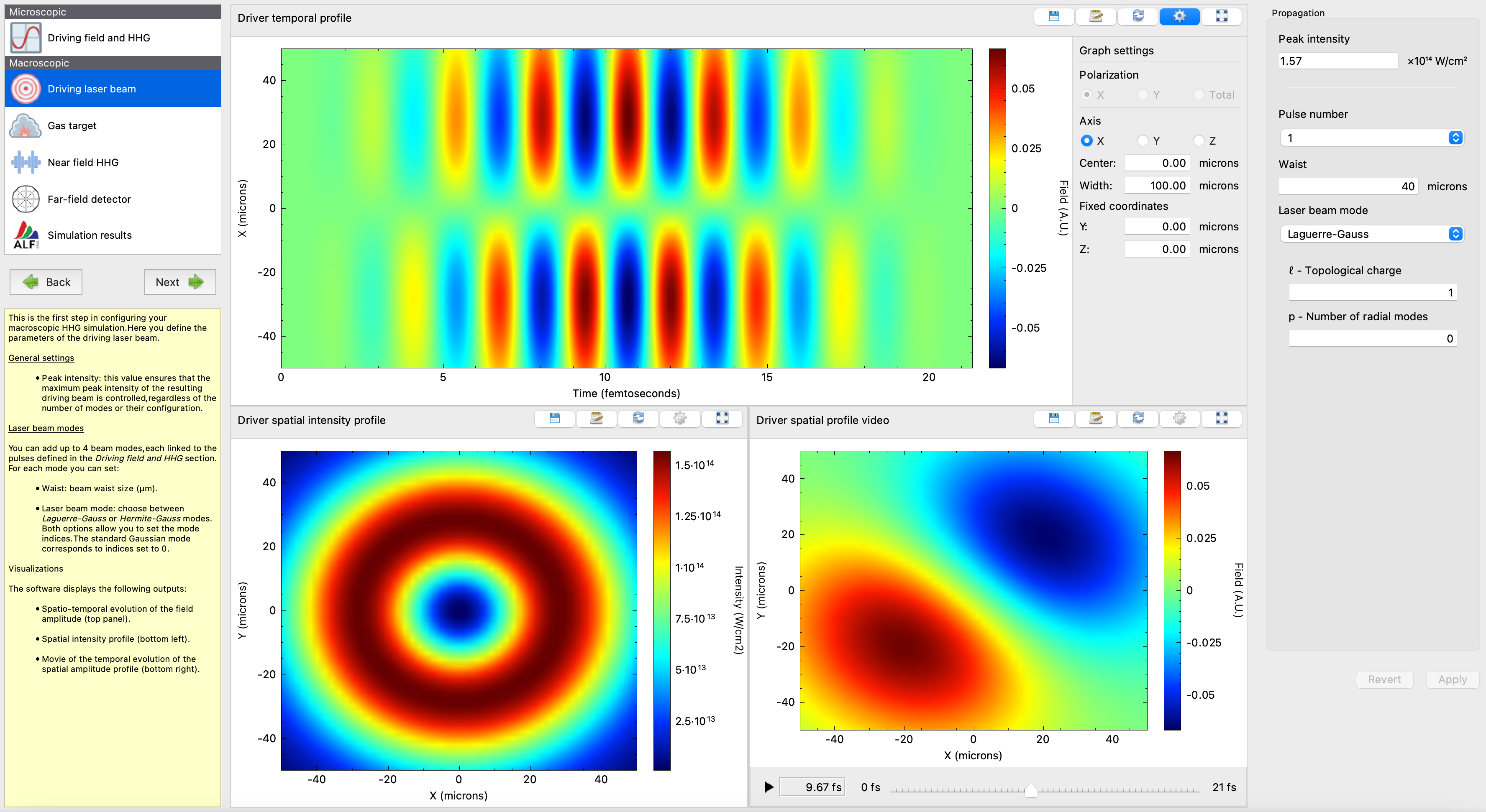Select the Far-field detector step
The width and height of the screenshot is (1486, 812).
point(90,199)
